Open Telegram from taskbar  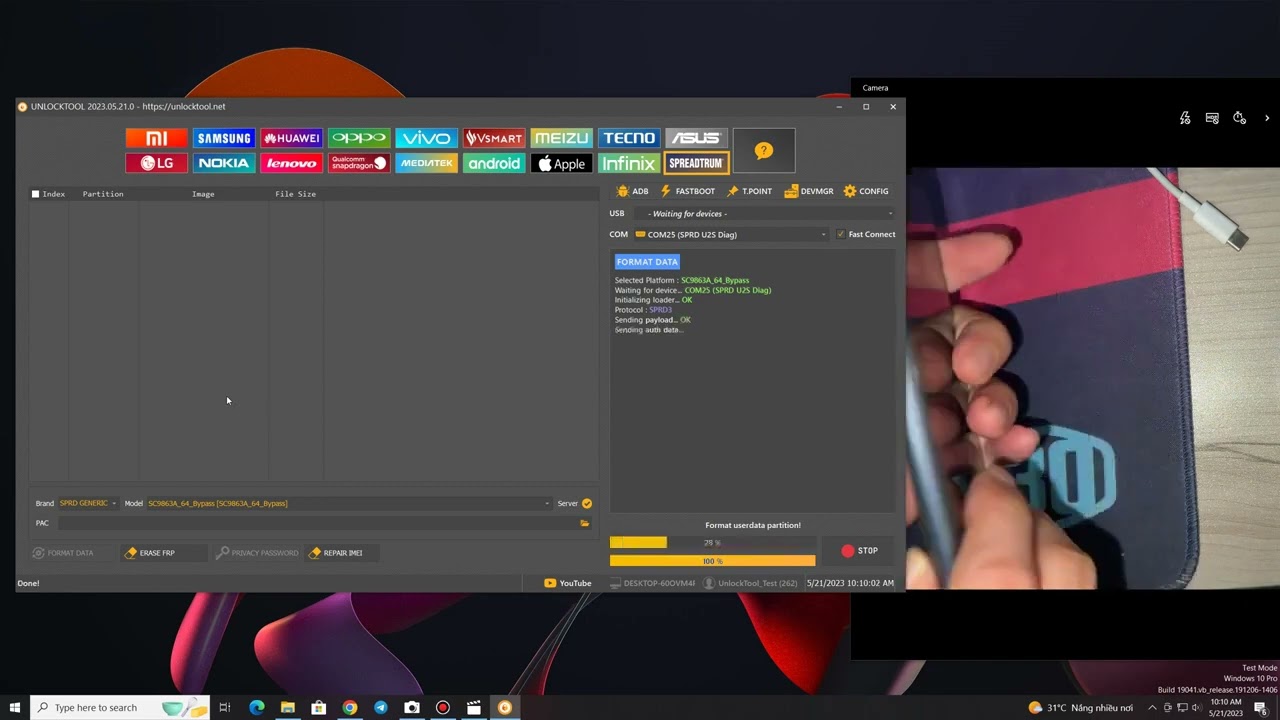coord(381,707)
